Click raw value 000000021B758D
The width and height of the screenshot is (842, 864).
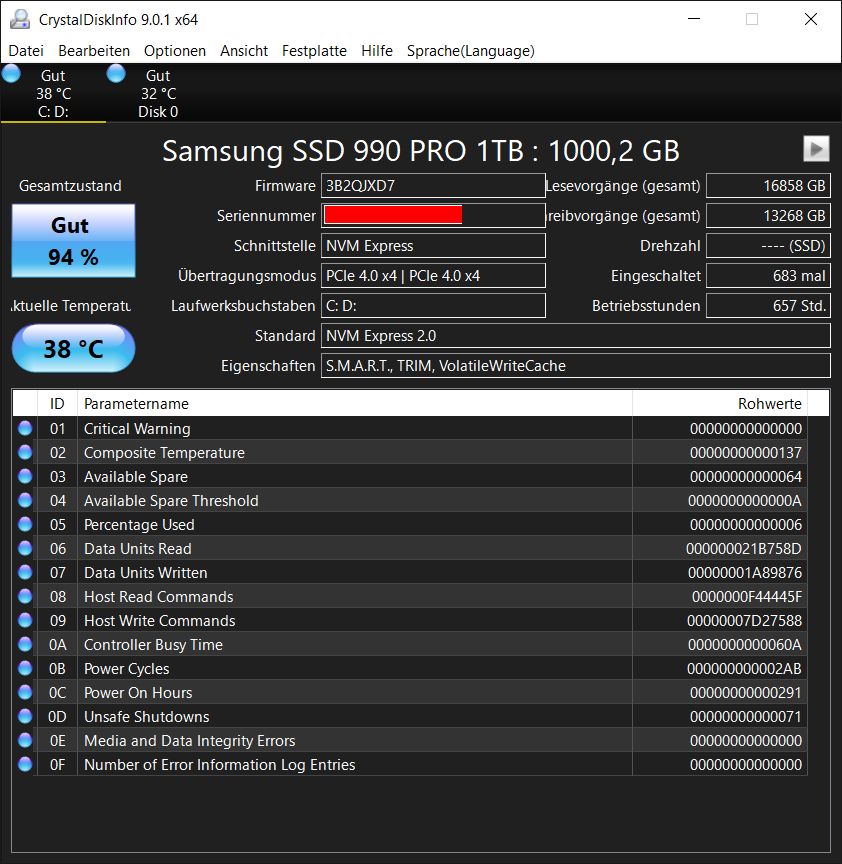(x=743, y=548)
